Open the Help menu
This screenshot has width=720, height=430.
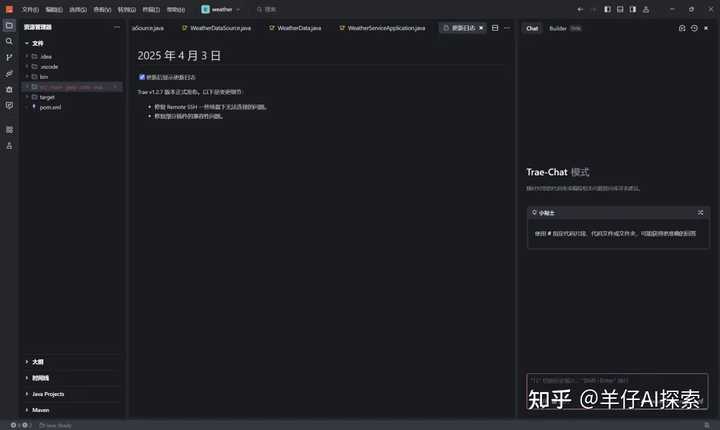pos(175,9)
